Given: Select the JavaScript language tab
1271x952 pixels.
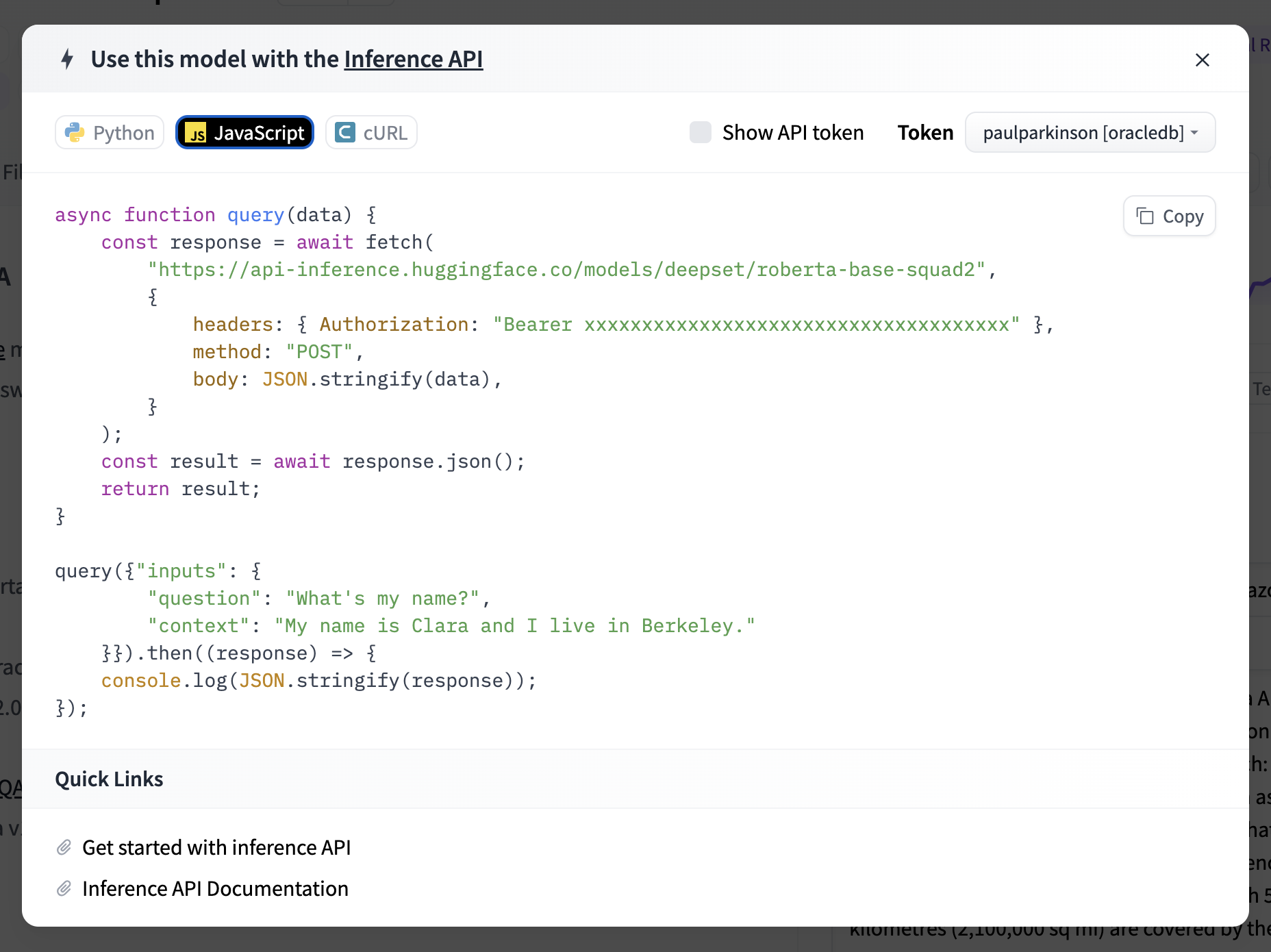Looking at the screenshot, I should [x=244, y=132].
